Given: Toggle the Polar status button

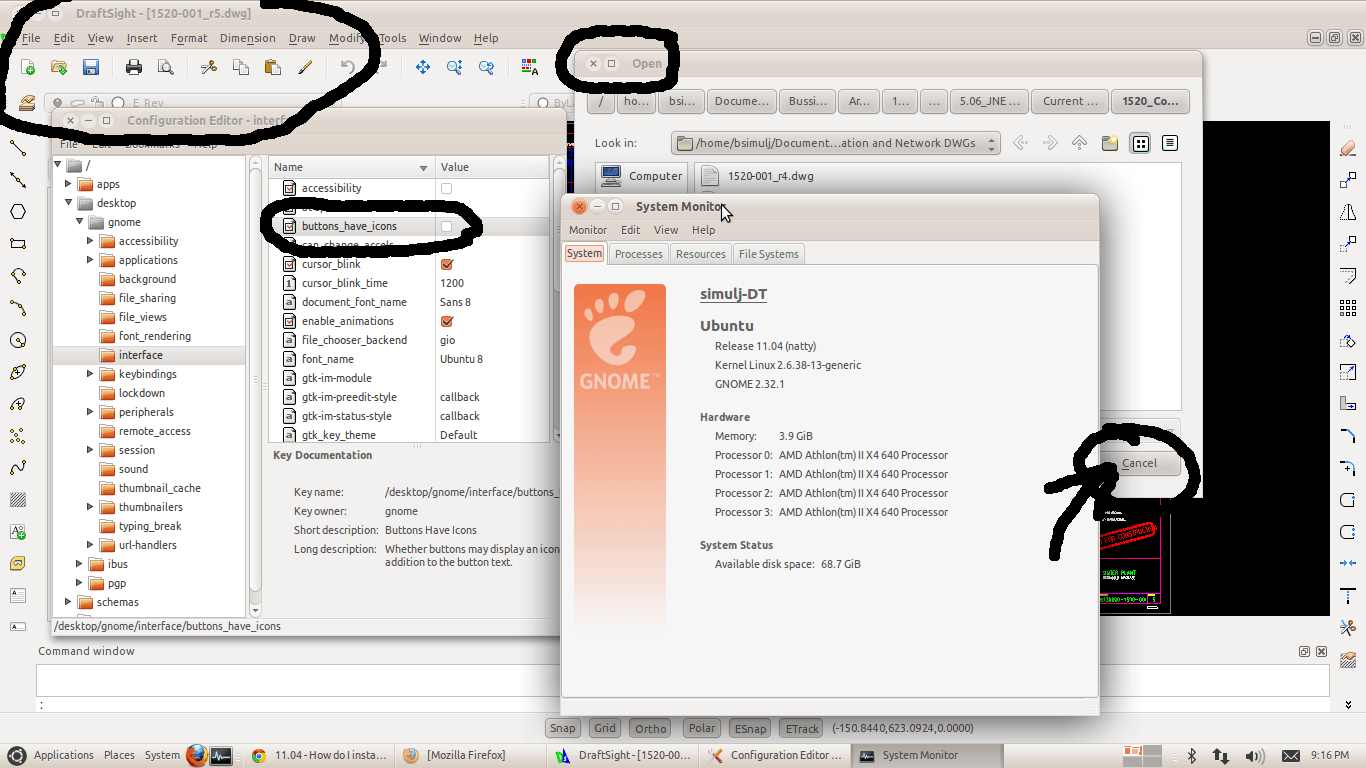Looking at the screenshot, I should [702, 728].
